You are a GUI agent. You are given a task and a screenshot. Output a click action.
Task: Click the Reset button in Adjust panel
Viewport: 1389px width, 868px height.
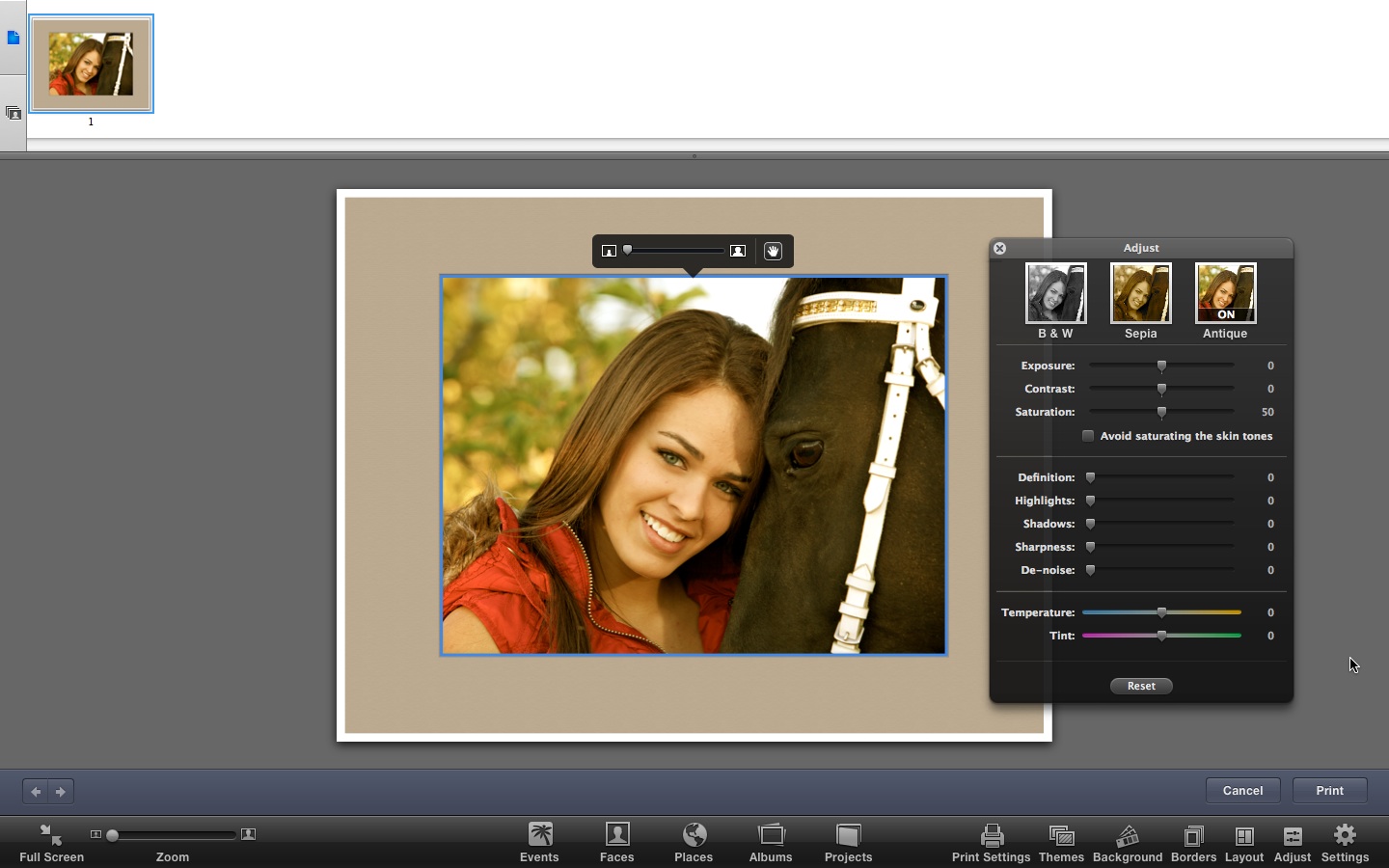(x=1141, y=686)
